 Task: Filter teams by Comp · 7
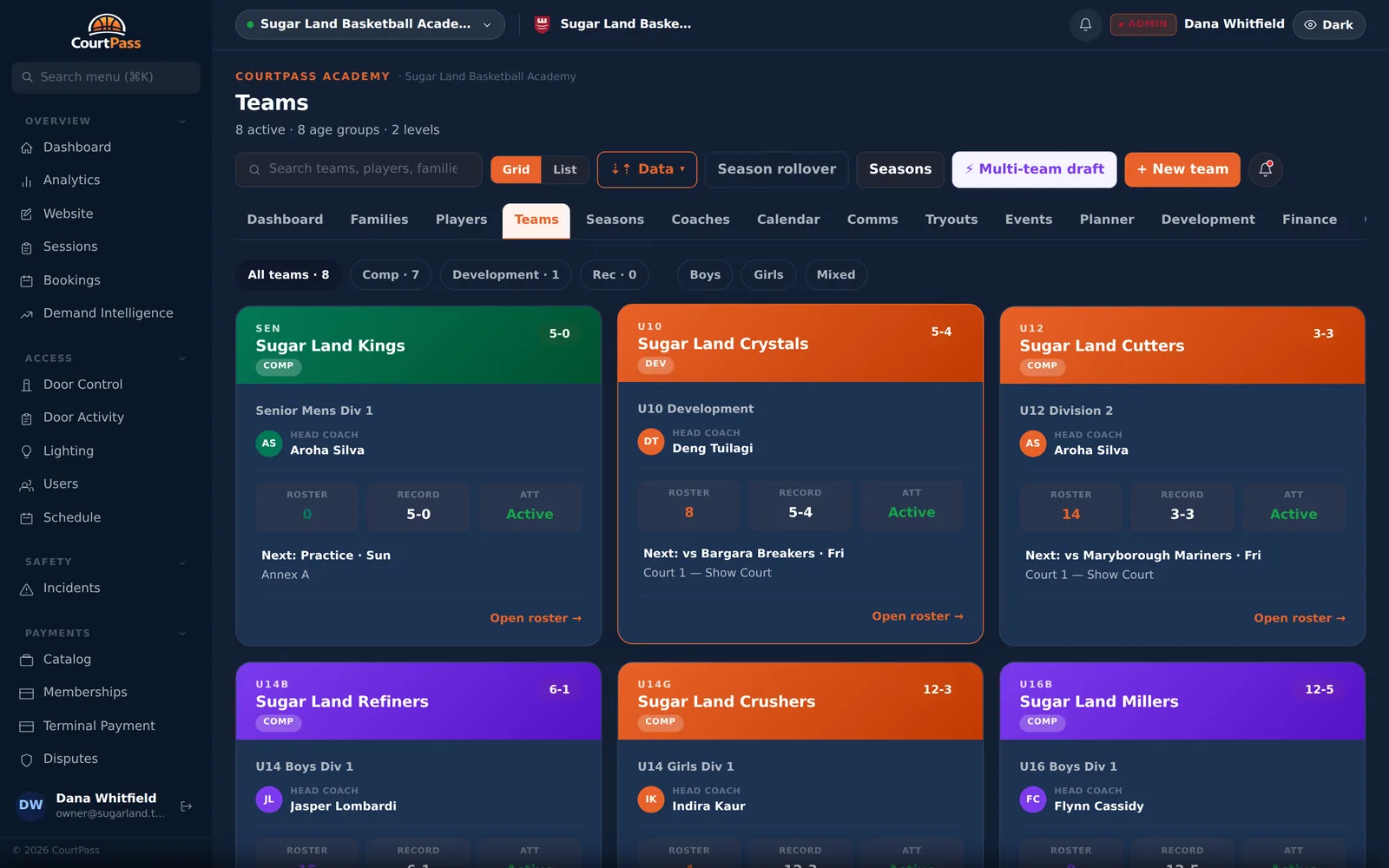(391, 274)
